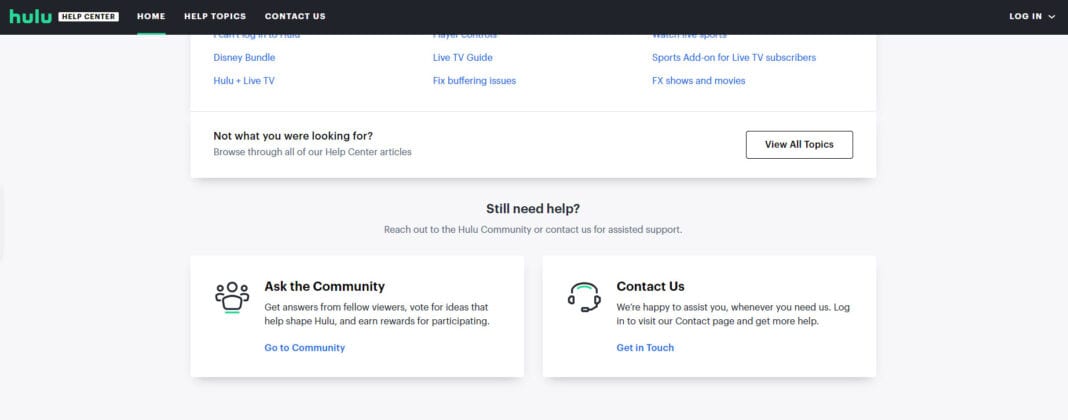Click the Still need help? heading
Screen dimensions: 1068x420
pos(533,209)
